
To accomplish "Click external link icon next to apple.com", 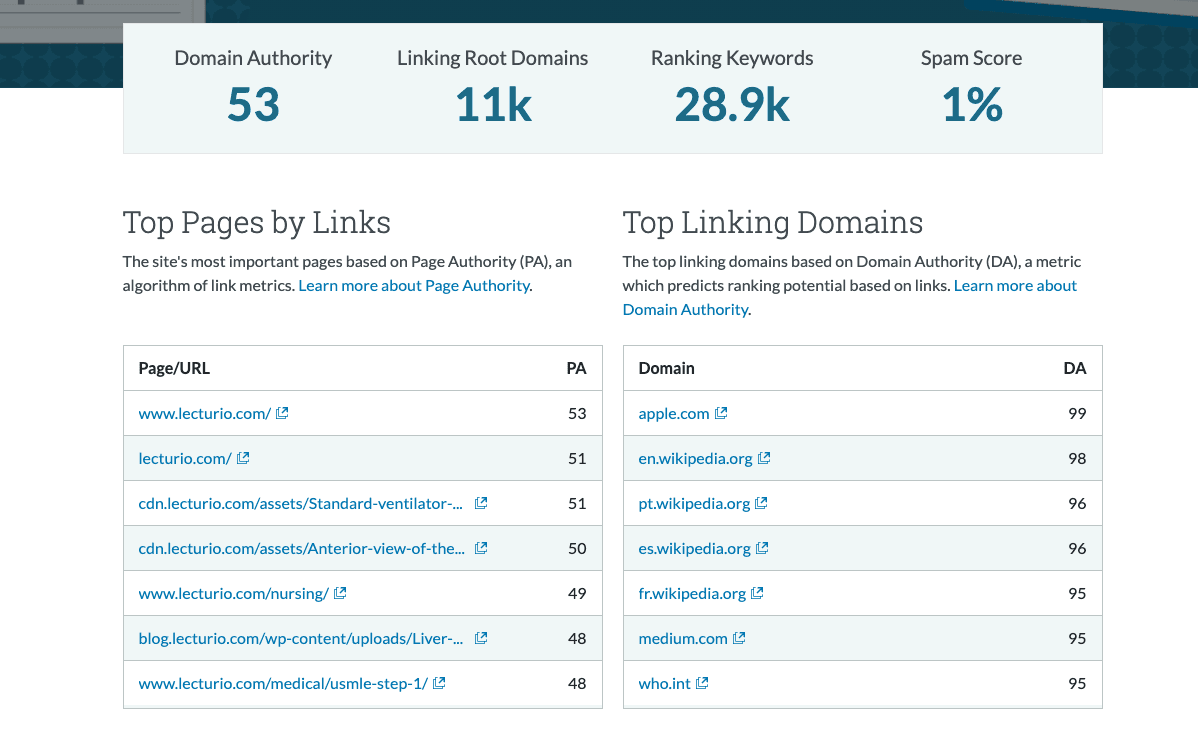I will point(720,413).
